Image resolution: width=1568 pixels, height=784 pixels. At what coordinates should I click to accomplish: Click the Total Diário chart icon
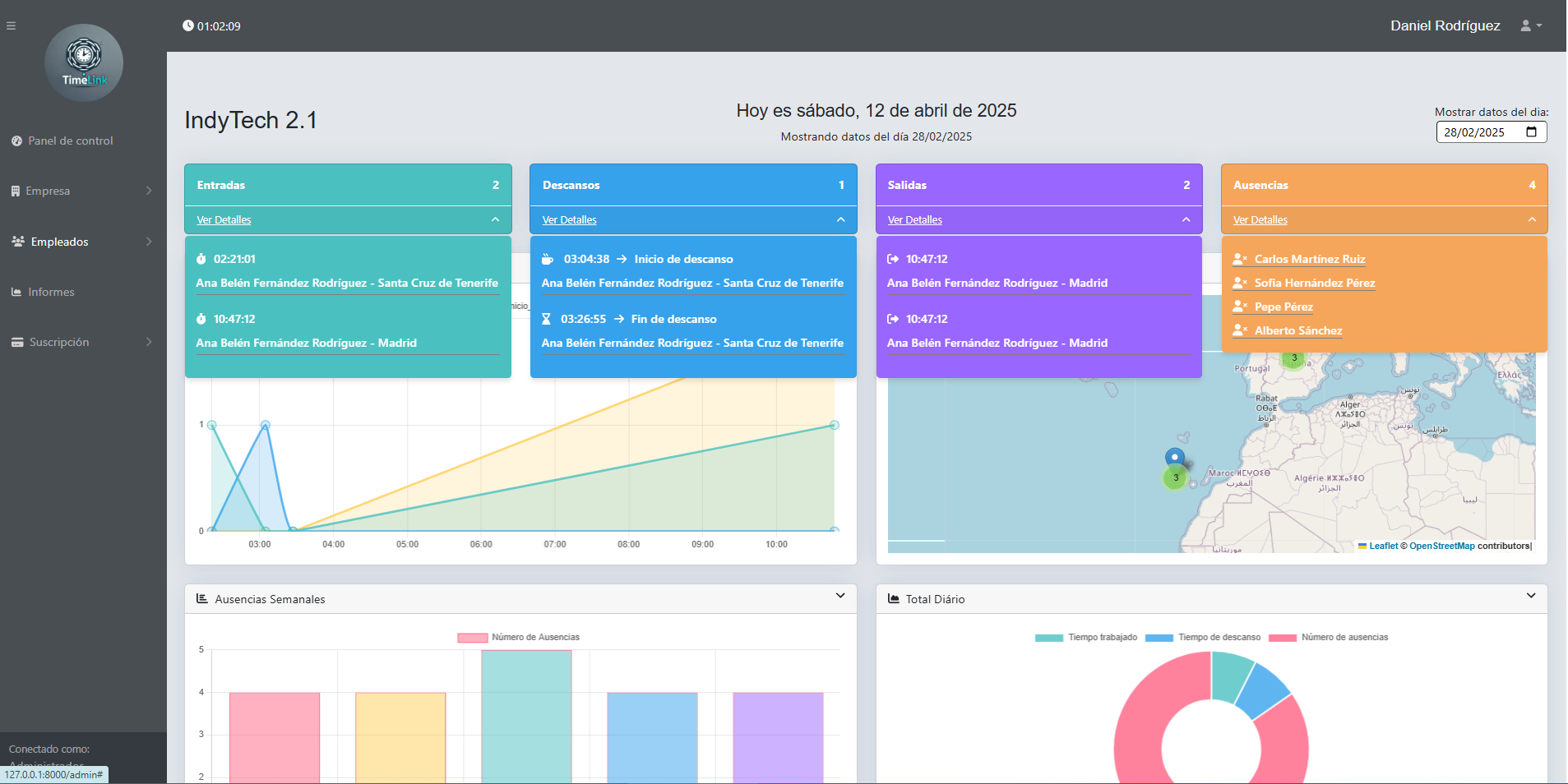(894, 598)
